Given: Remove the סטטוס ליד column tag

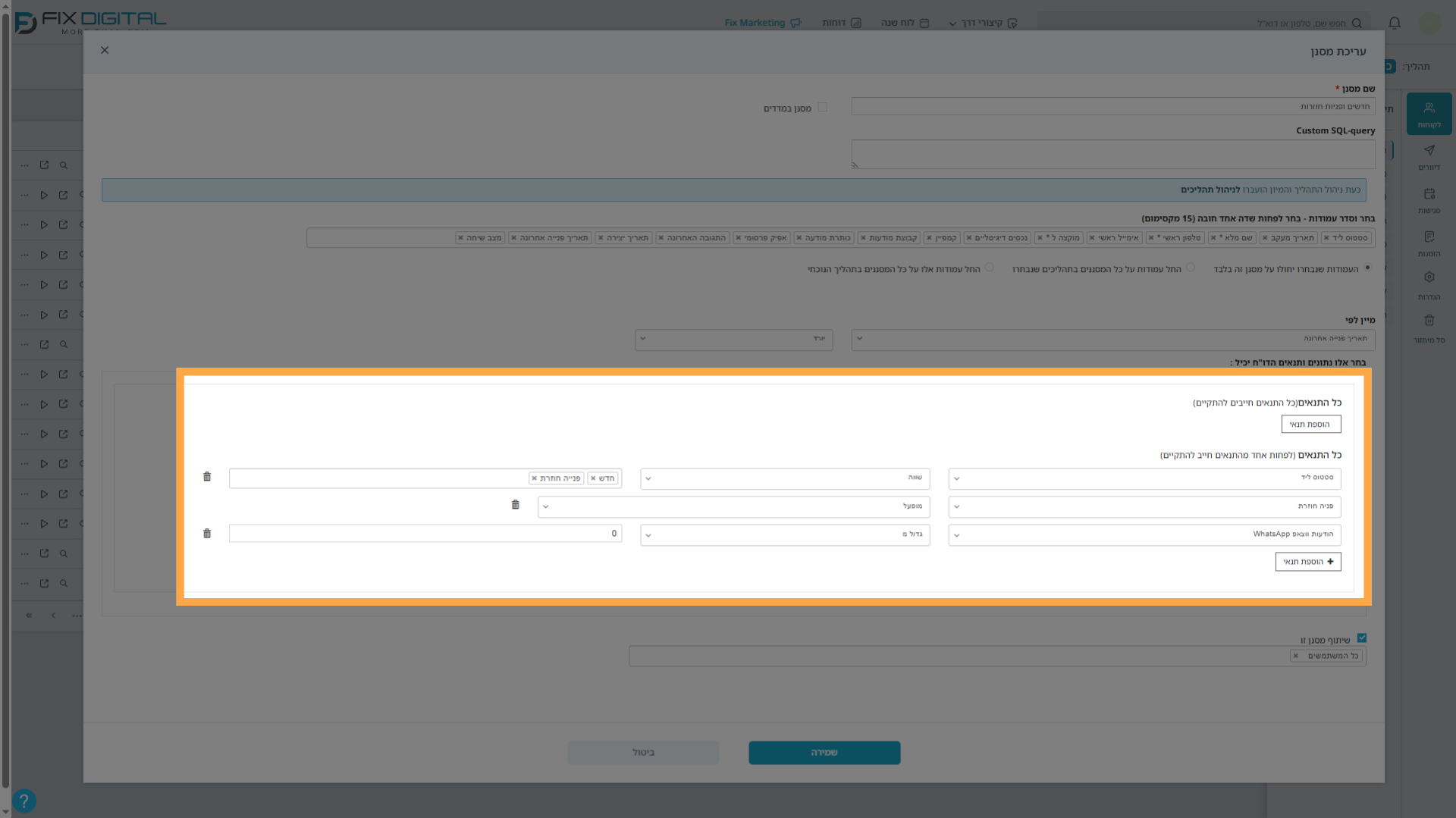Looking at the screenshot, I should (1326, 238).
